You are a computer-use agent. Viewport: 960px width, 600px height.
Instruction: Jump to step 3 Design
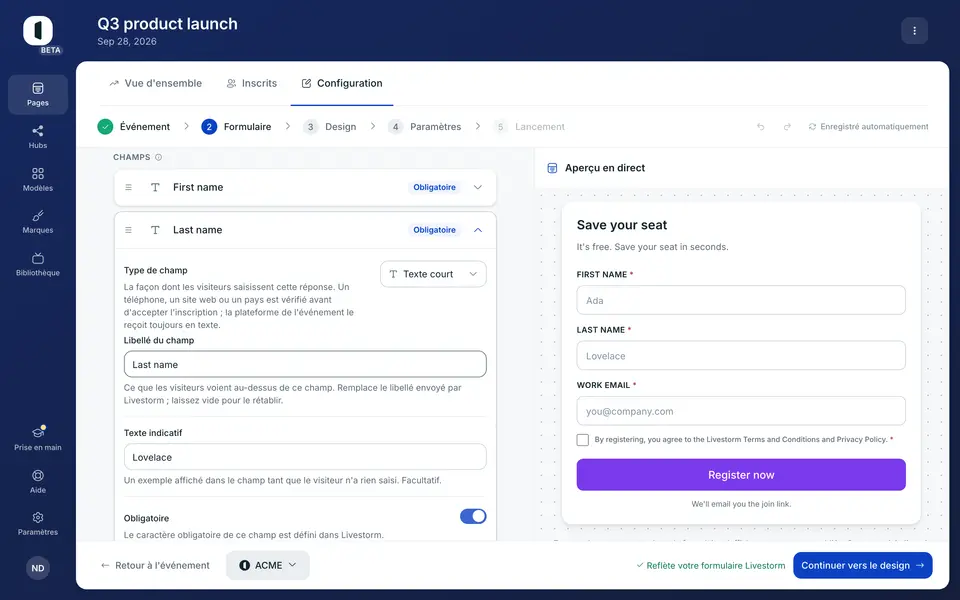point(329,127)
